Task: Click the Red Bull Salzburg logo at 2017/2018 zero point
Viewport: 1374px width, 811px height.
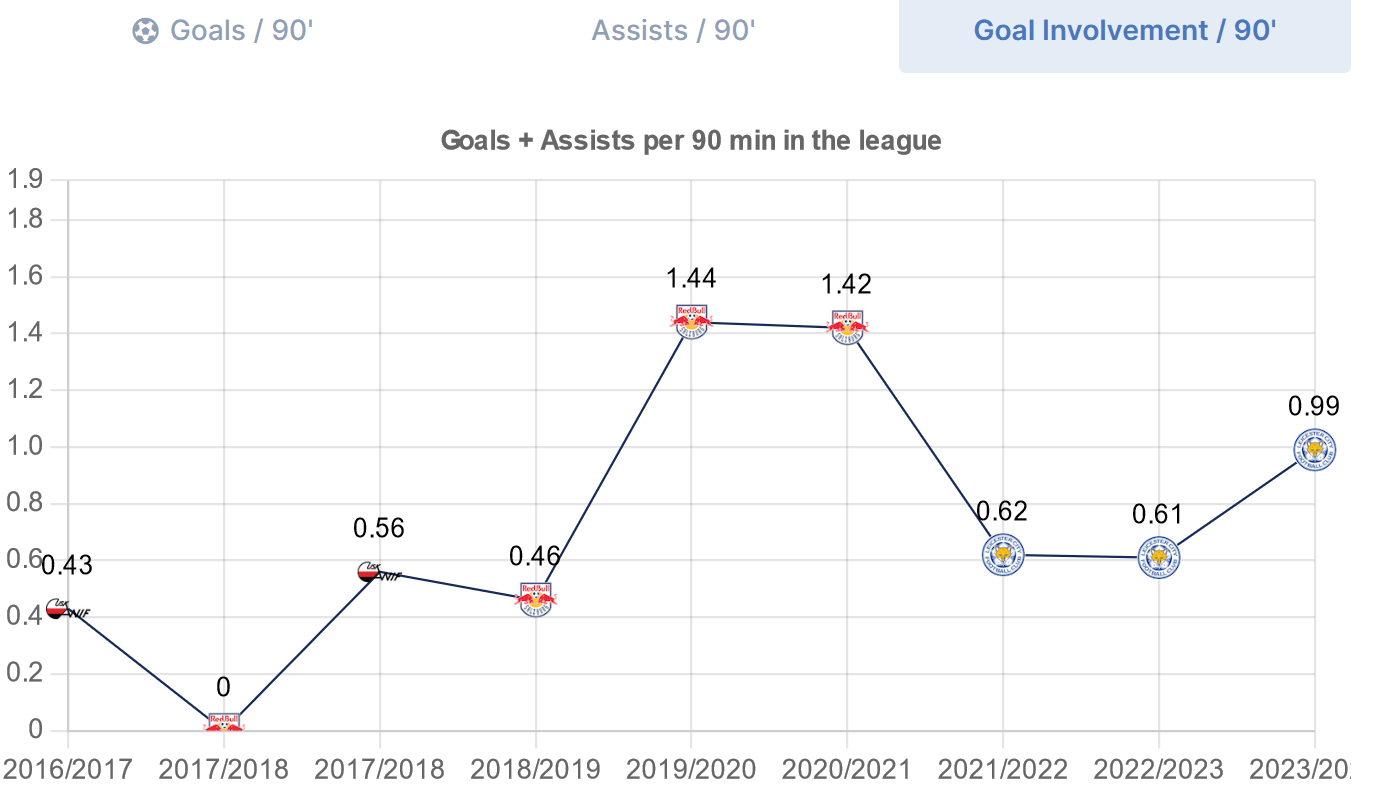Action: coord(224,722)
